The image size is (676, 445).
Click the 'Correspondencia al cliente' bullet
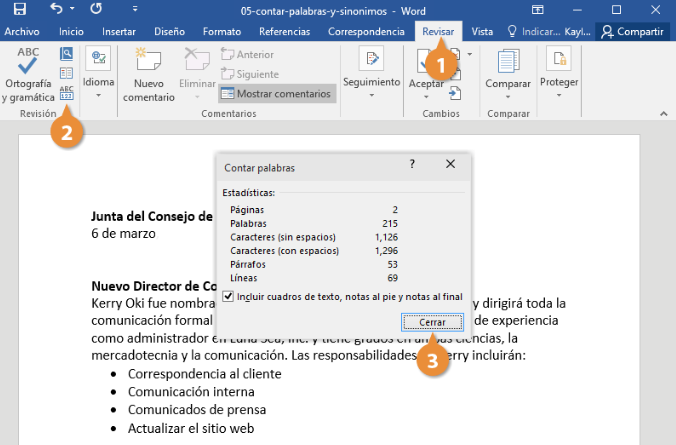(x=204, y=373)
